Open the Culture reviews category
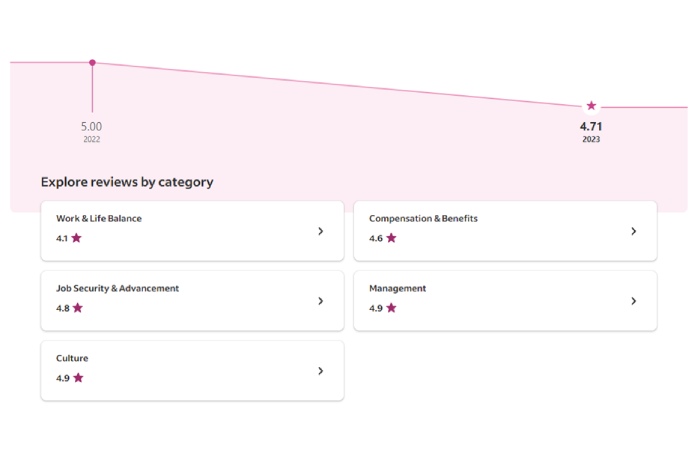 (72, 358)
